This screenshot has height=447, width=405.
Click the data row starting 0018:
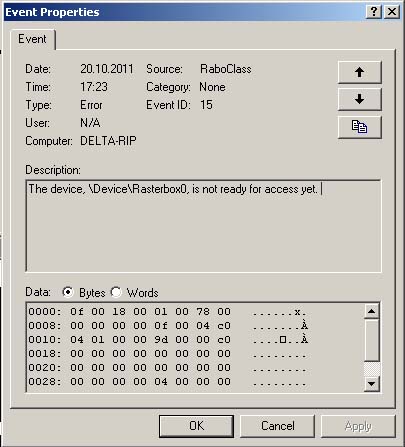pos(168,354)
